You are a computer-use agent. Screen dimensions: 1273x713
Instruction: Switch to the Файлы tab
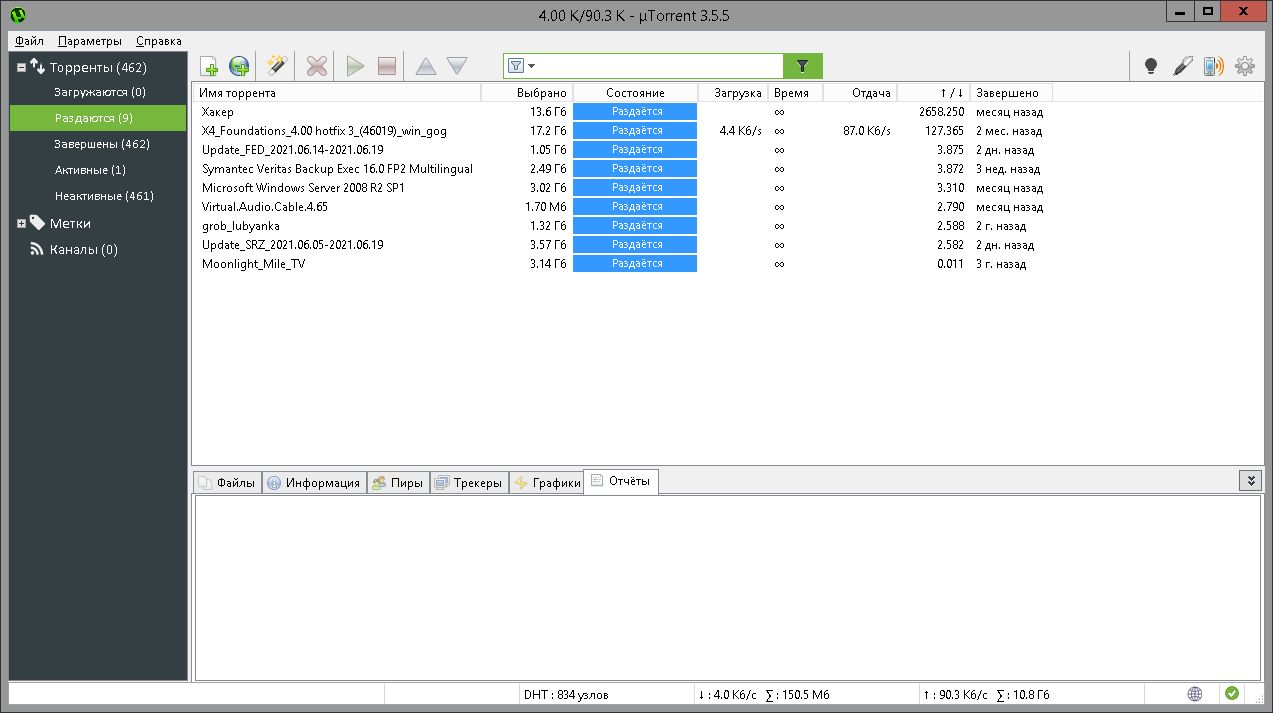227,482
